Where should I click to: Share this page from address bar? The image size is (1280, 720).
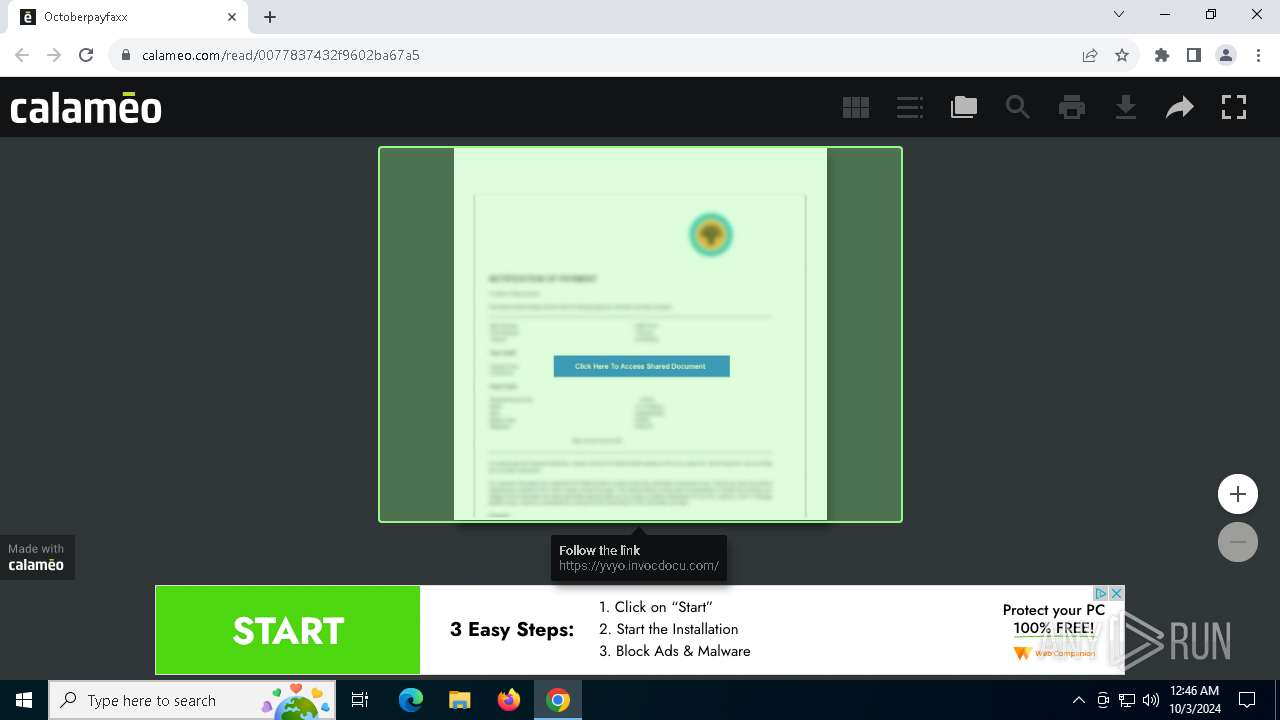[1090, 55]
